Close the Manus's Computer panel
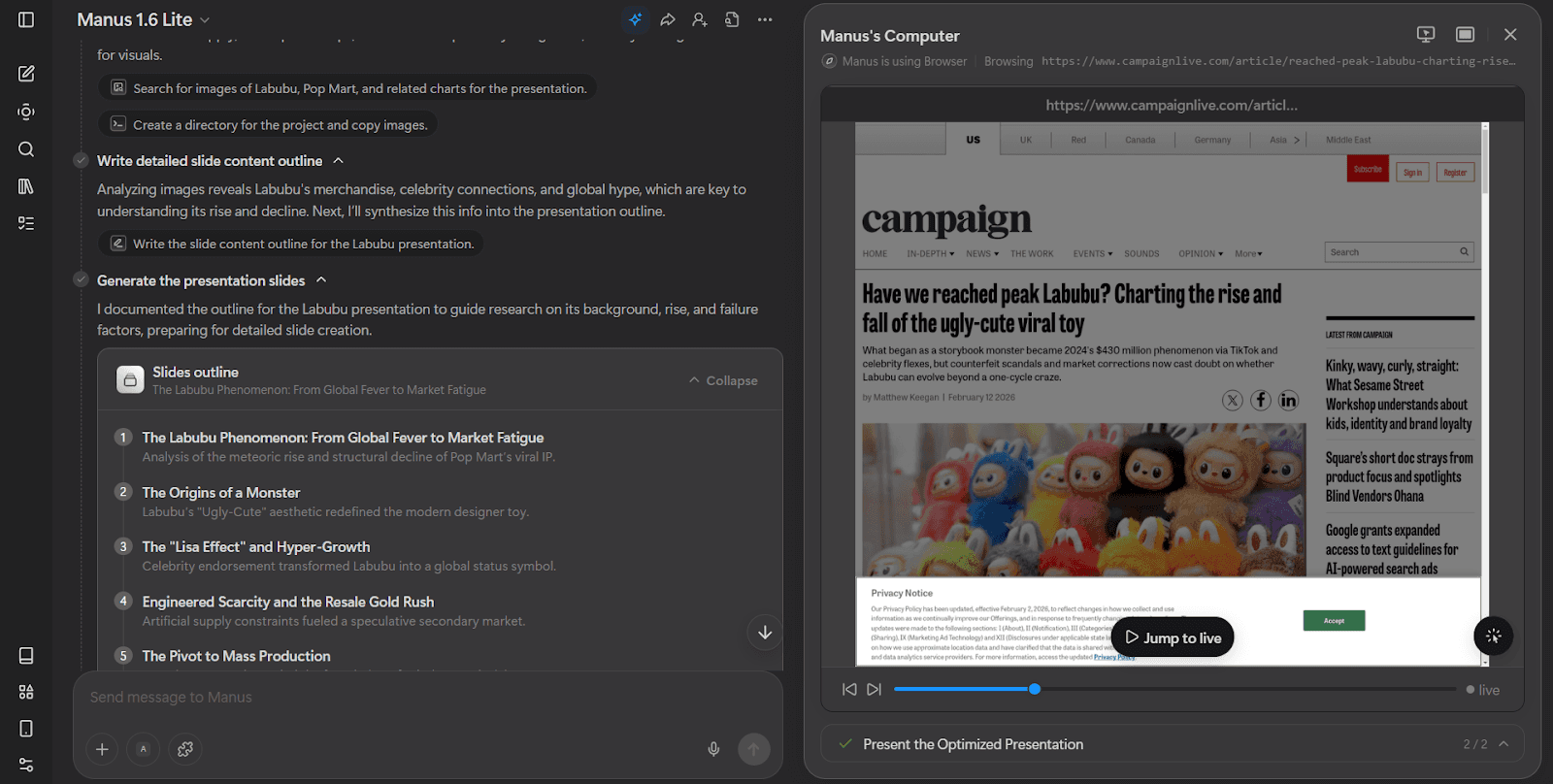 [x=1510, y=34]
